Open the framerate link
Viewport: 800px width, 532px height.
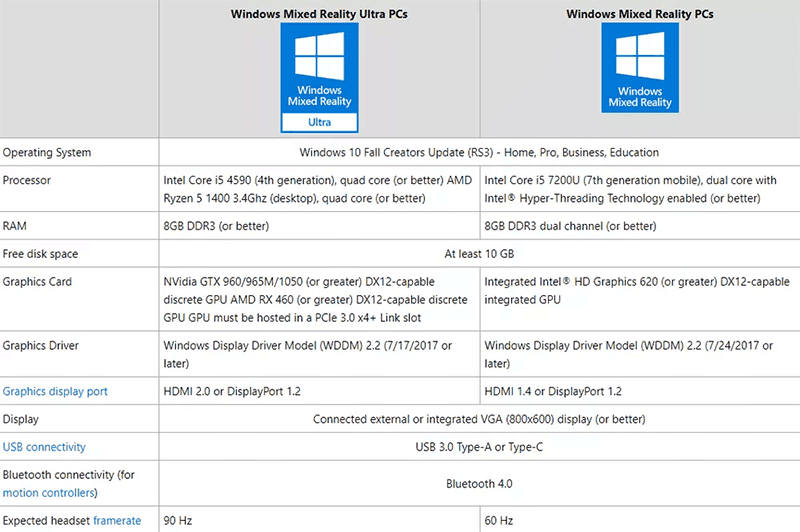pos(117,520)
